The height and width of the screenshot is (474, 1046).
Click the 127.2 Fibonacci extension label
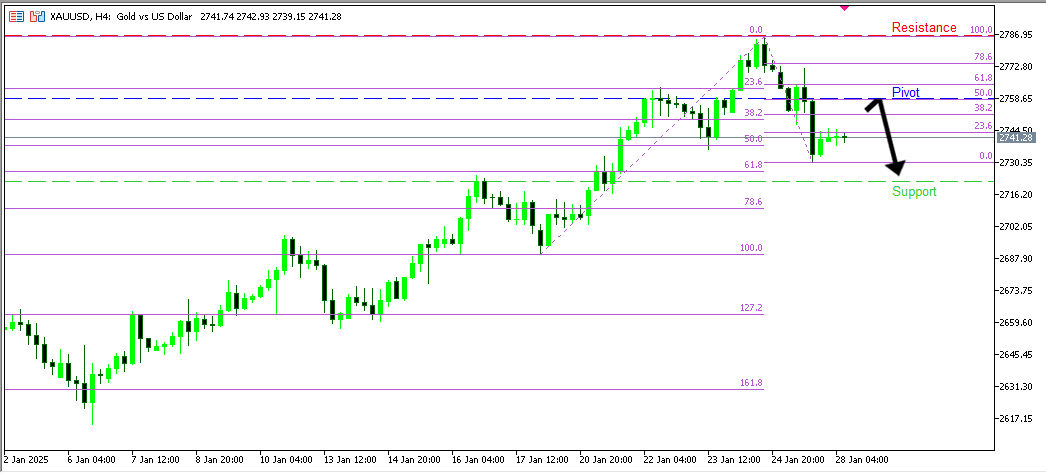point(751,308)
